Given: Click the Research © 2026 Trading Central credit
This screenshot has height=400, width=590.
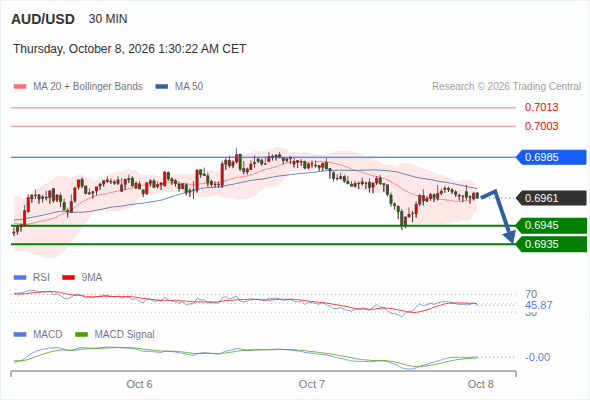Looking at the screenshot, I should pyautogui.click(x=506, y=87).
